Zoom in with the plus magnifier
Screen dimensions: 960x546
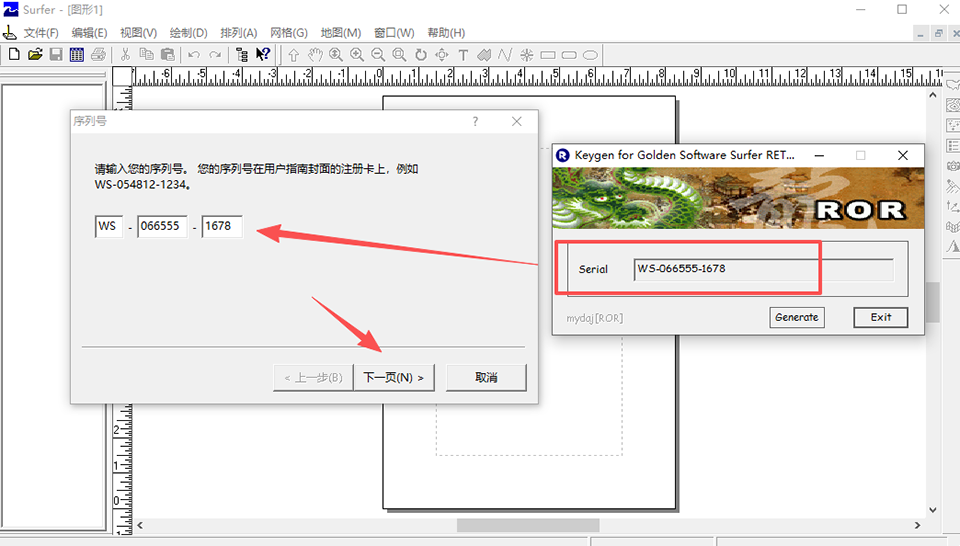tap(357, 55)
